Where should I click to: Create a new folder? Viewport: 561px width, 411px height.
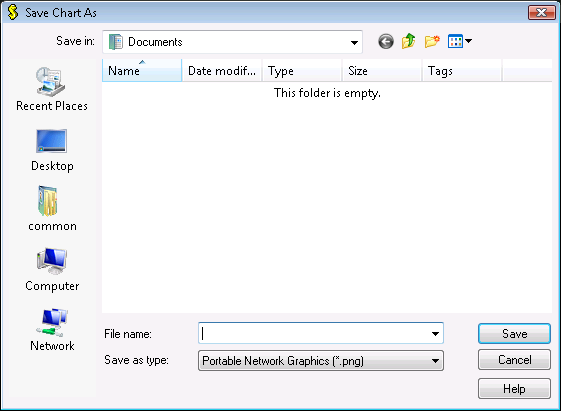(432, 41)
